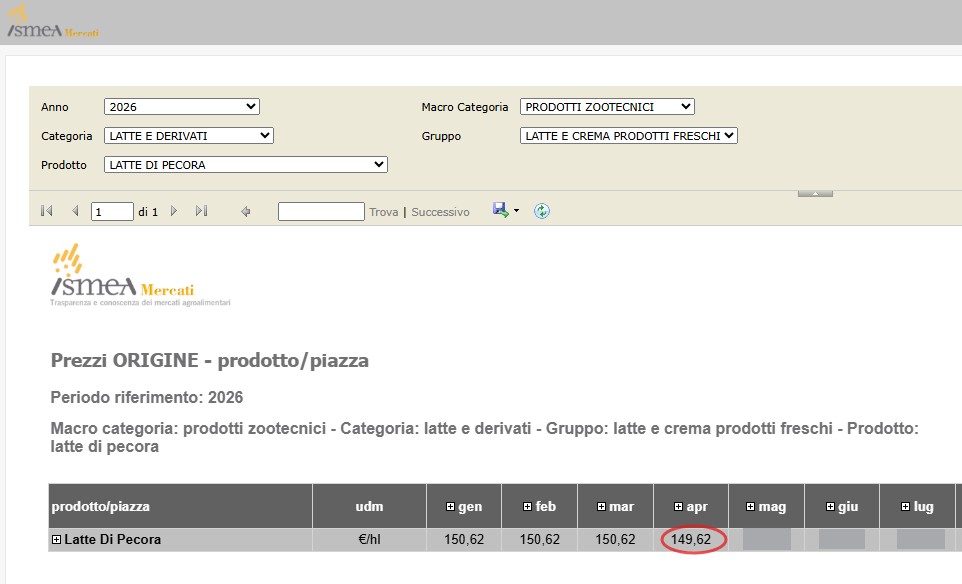The width and height of the screenshot is (962, 584).
Task: Open the export save disk icon
Action: pos(500,210)
